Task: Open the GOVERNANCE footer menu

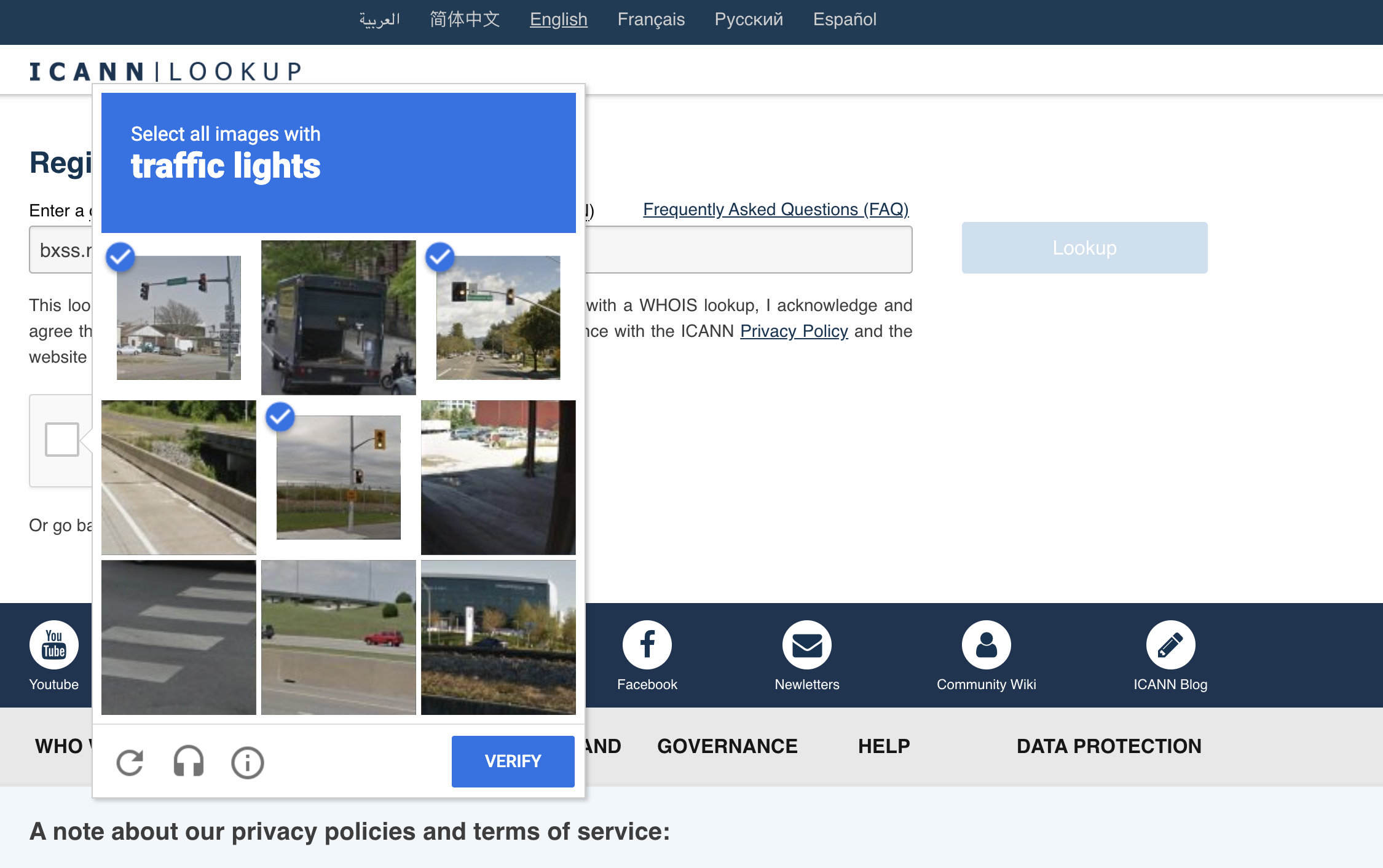Action: [727, 746]
